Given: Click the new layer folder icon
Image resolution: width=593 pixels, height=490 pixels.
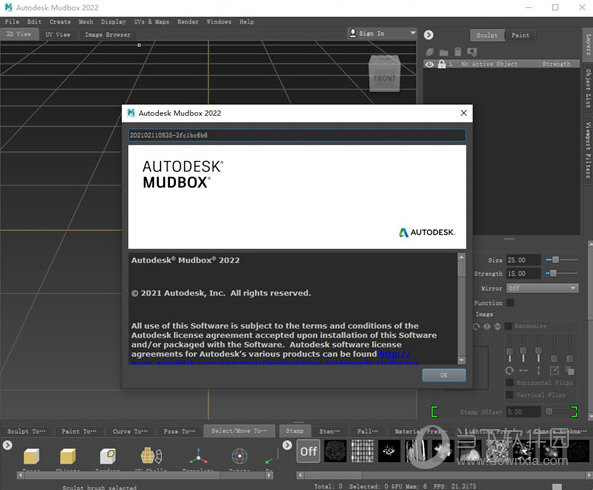Looking at the screenshot, I should click(444, 52).
